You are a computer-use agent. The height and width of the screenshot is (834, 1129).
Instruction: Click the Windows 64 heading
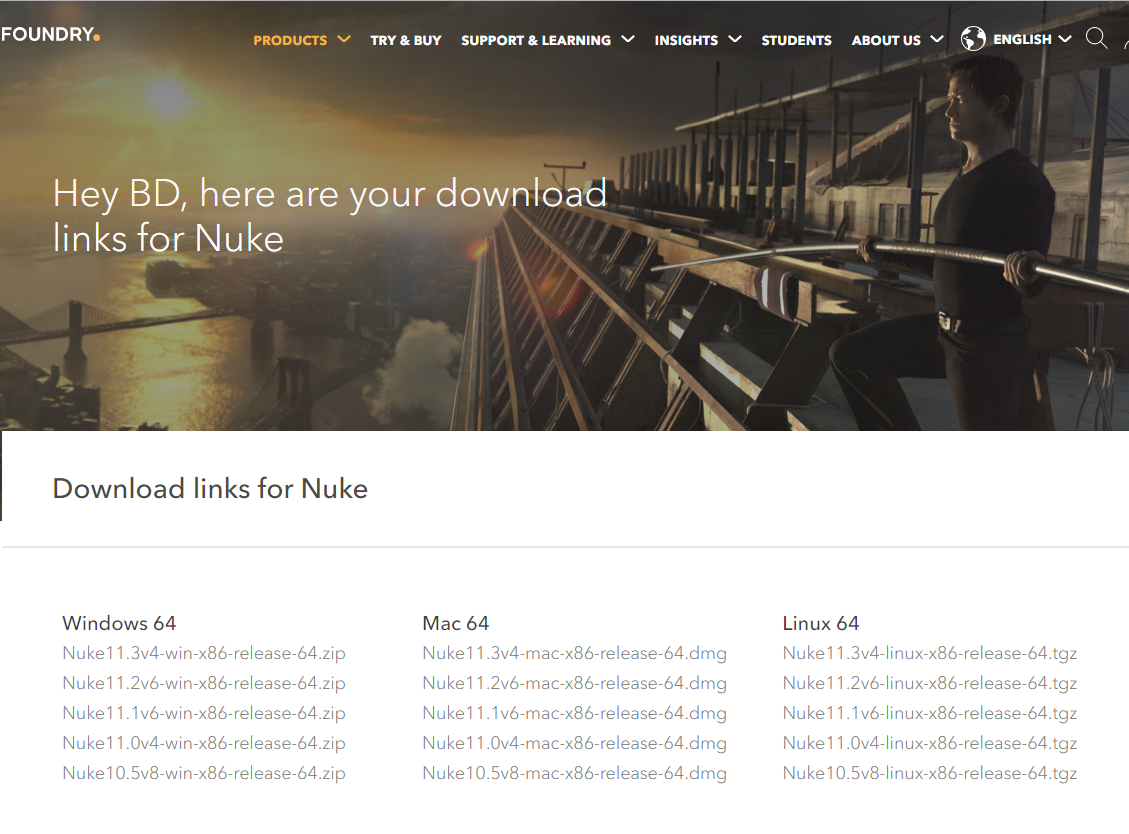[119, 623]
